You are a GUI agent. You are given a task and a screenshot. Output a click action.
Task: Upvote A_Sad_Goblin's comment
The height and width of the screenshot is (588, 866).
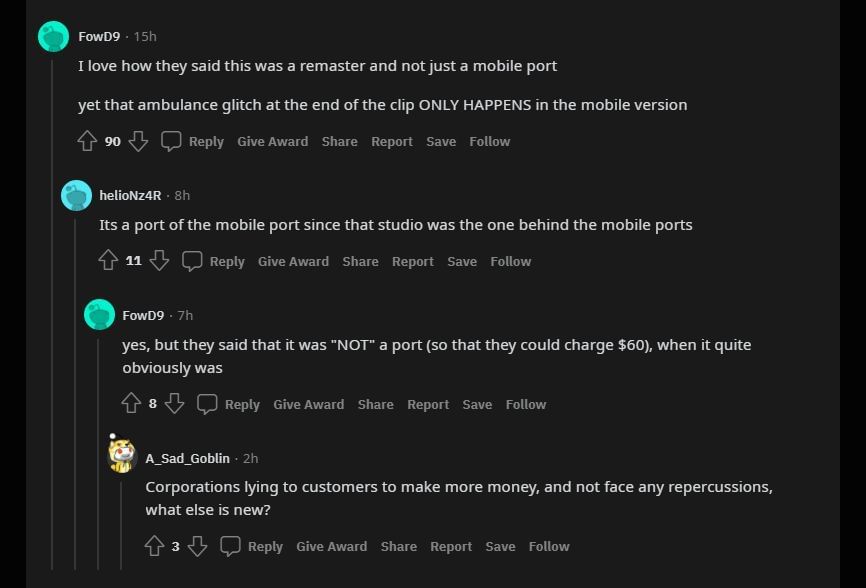154,546
